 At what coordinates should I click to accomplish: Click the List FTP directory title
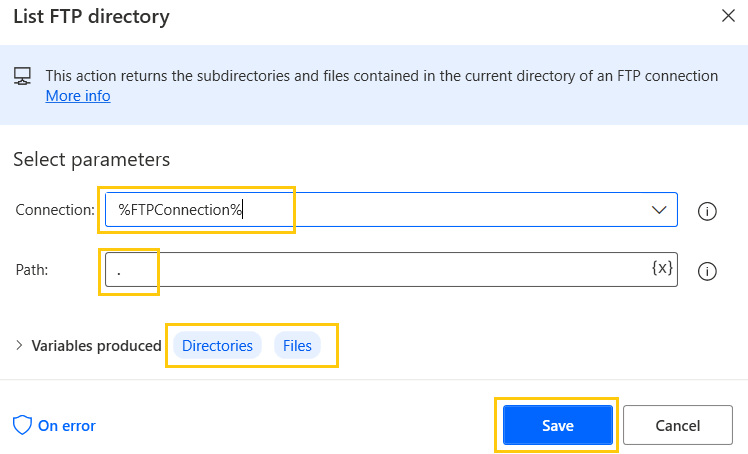(x=92, y=16)
